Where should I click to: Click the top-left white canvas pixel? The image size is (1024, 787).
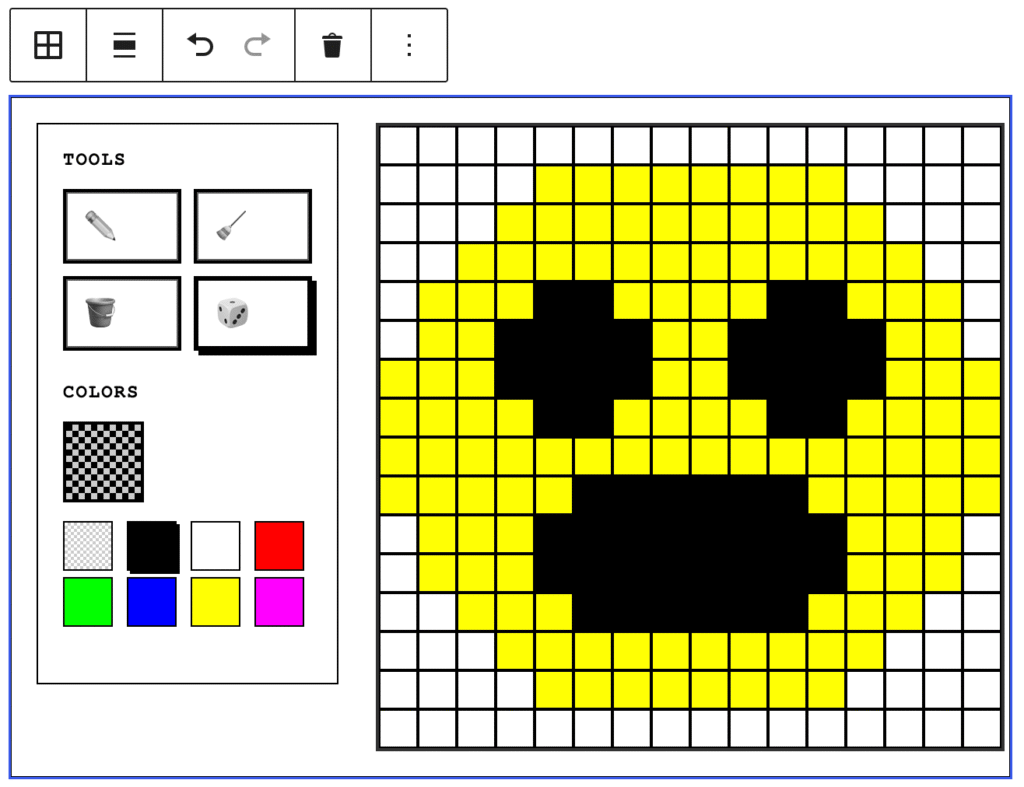398,146
